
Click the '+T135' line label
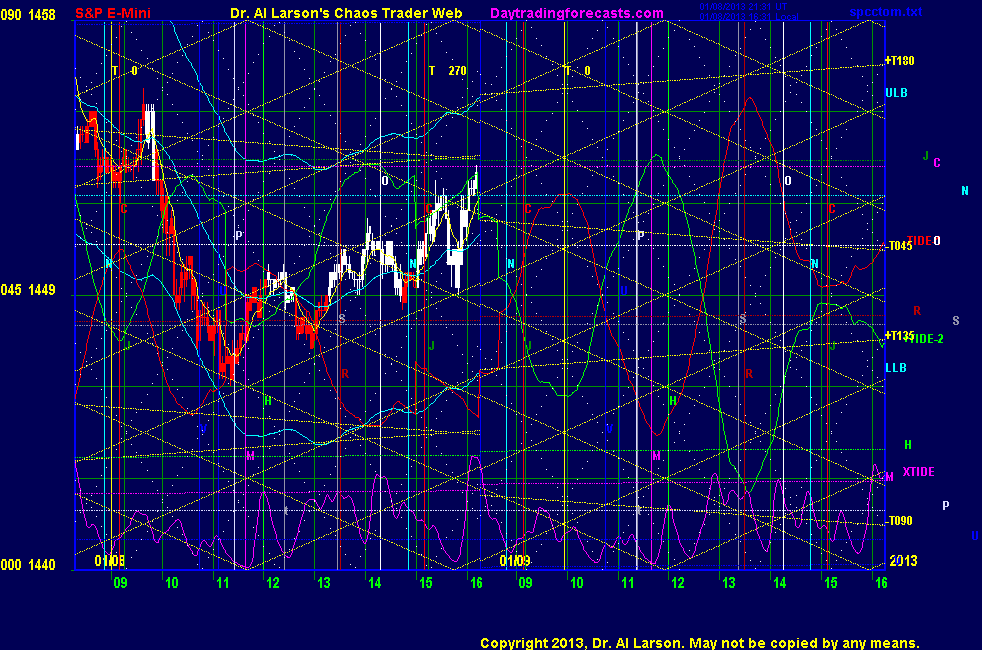pyautogui.click(x=899, y=336)
